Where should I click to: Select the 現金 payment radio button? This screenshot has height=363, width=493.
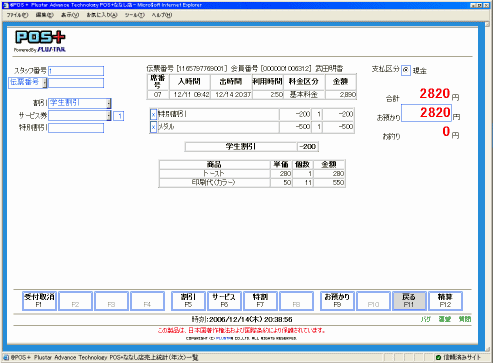[405, 70]
